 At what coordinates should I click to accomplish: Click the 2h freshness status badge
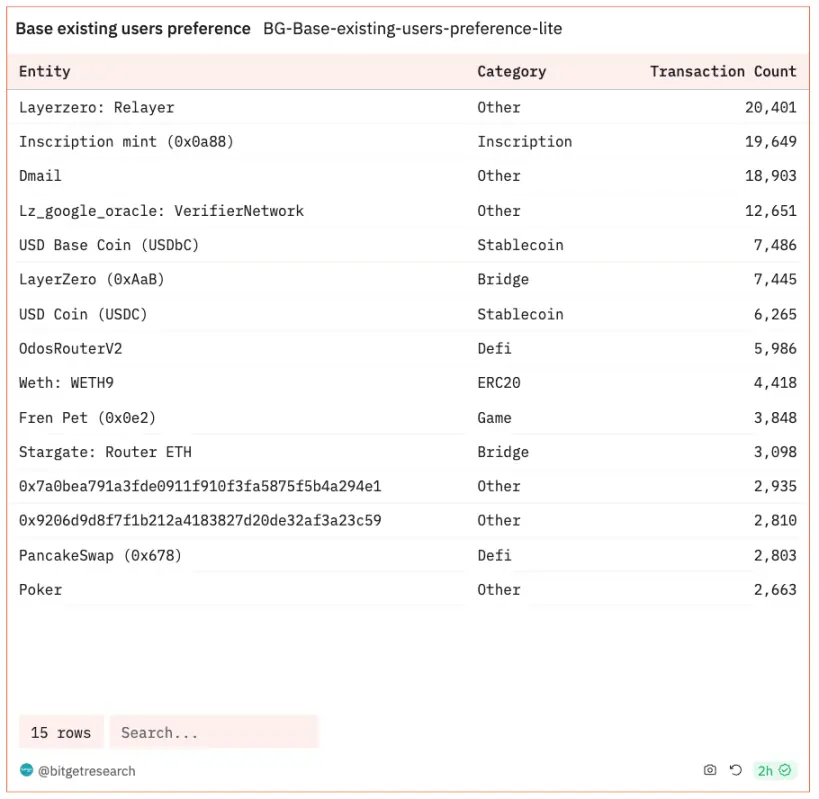pos(773,770)
